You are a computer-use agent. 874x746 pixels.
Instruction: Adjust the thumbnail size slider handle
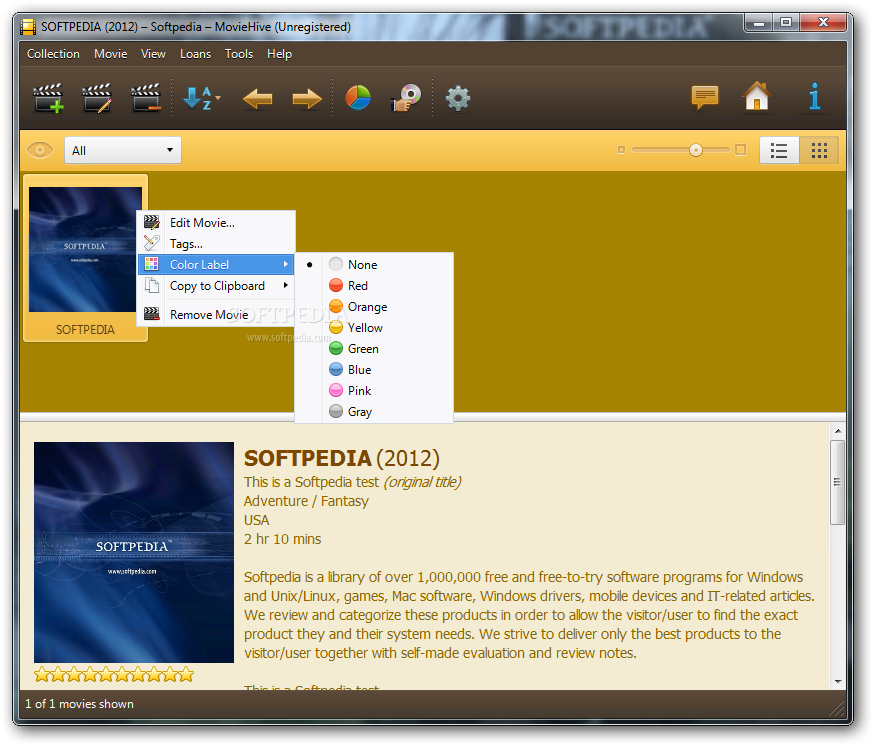pos(696,150)
